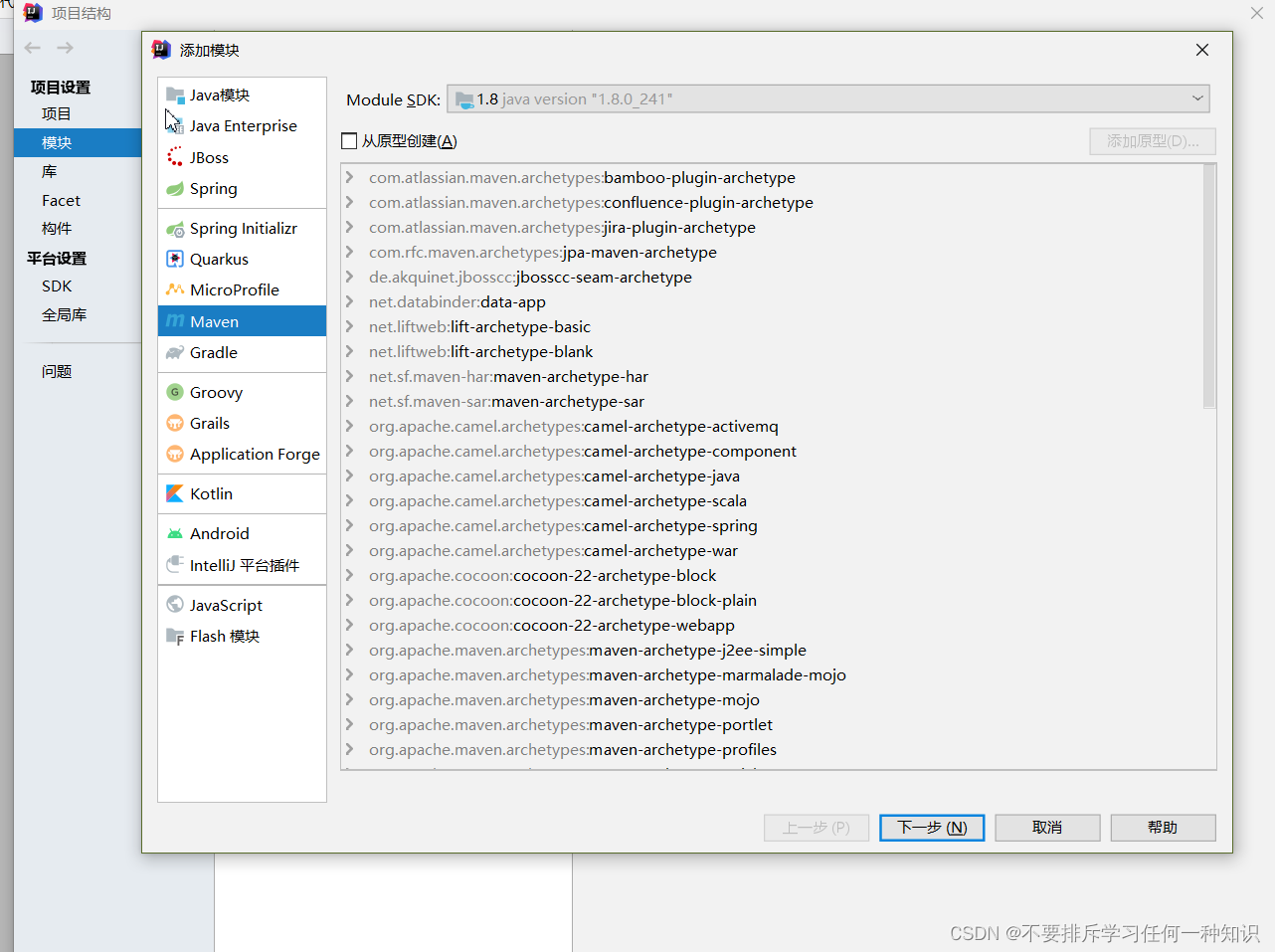Click the MicroProfile icon
Screen dimensions: 1275x952
(x=175, y=290)
